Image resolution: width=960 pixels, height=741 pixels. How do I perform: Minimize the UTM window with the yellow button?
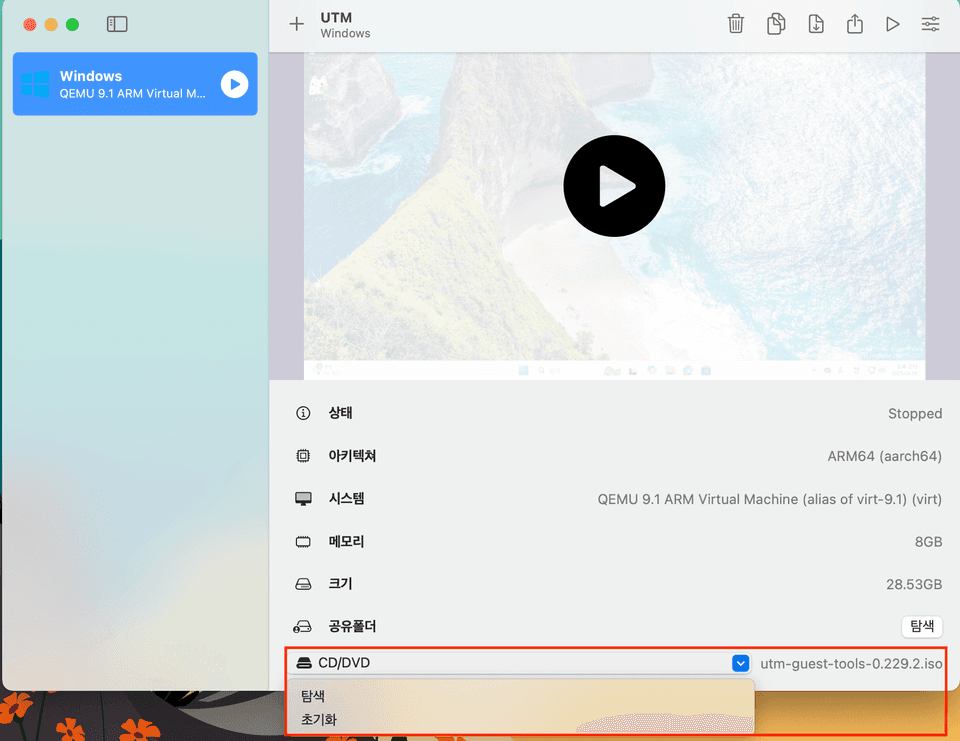click(x=51, y=24)
